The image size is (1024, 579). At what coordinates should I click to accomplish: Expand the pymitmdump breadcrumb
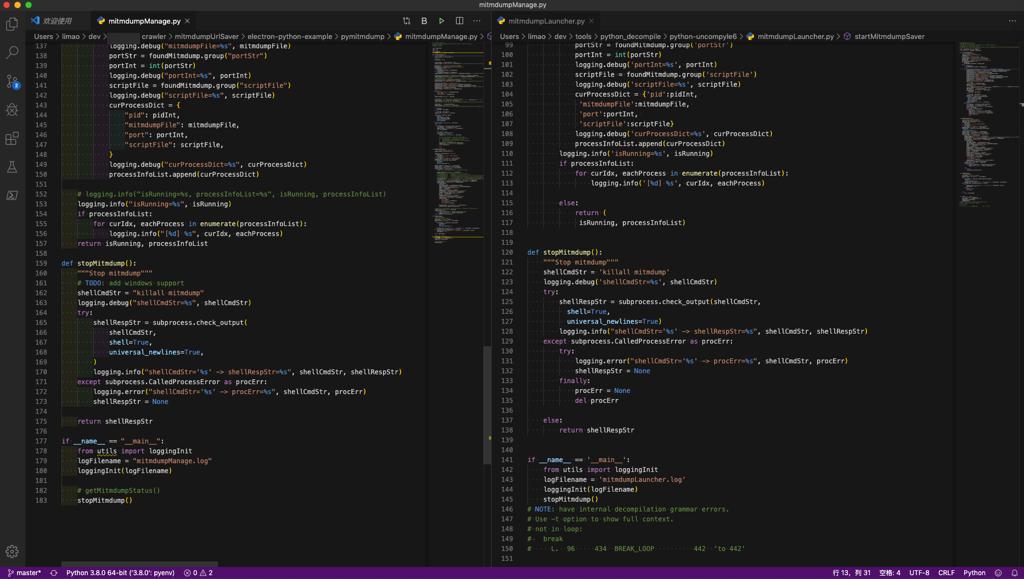pos(362,37)
